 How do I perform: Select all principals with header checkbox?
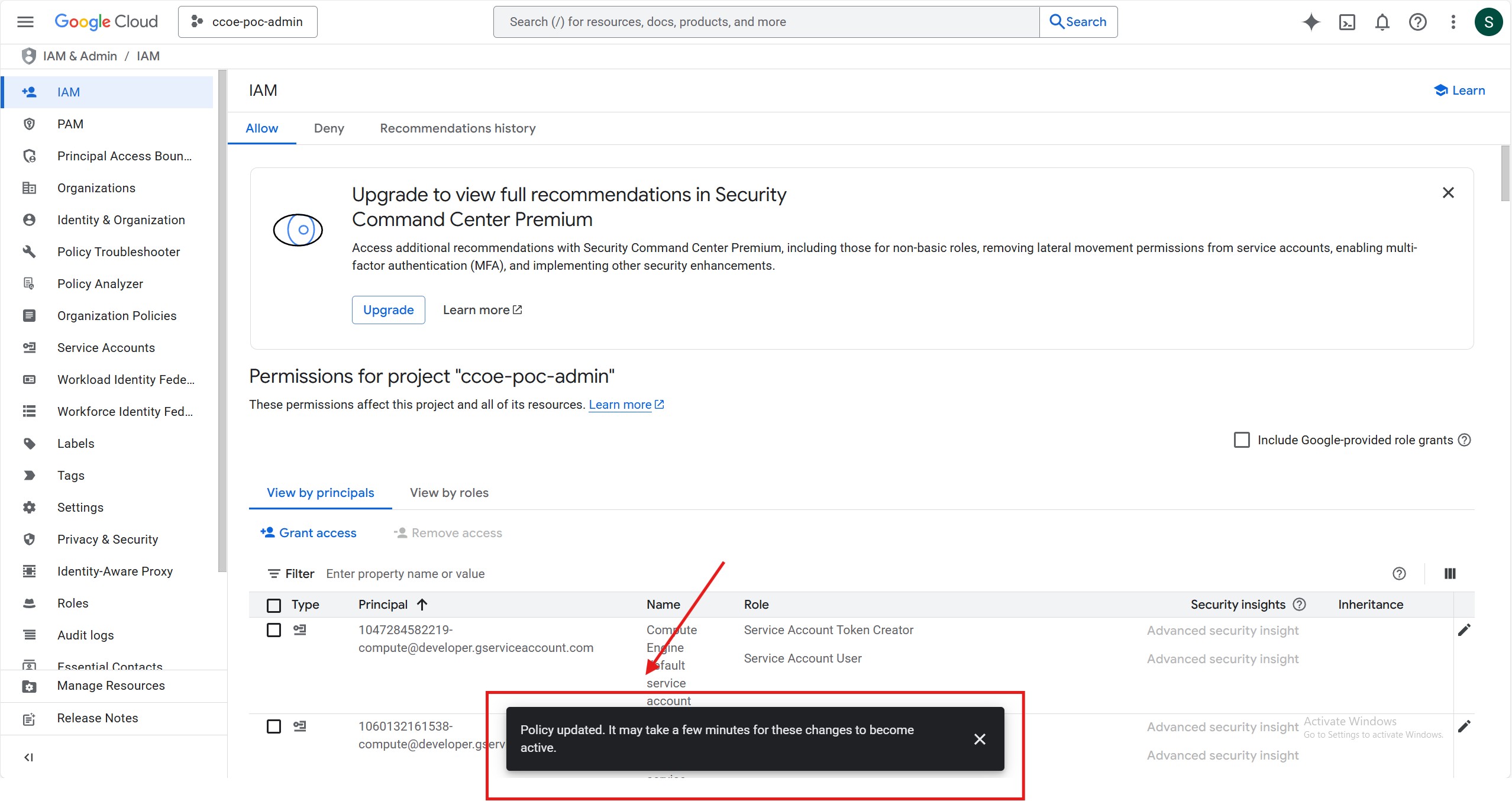click(274, 605)
